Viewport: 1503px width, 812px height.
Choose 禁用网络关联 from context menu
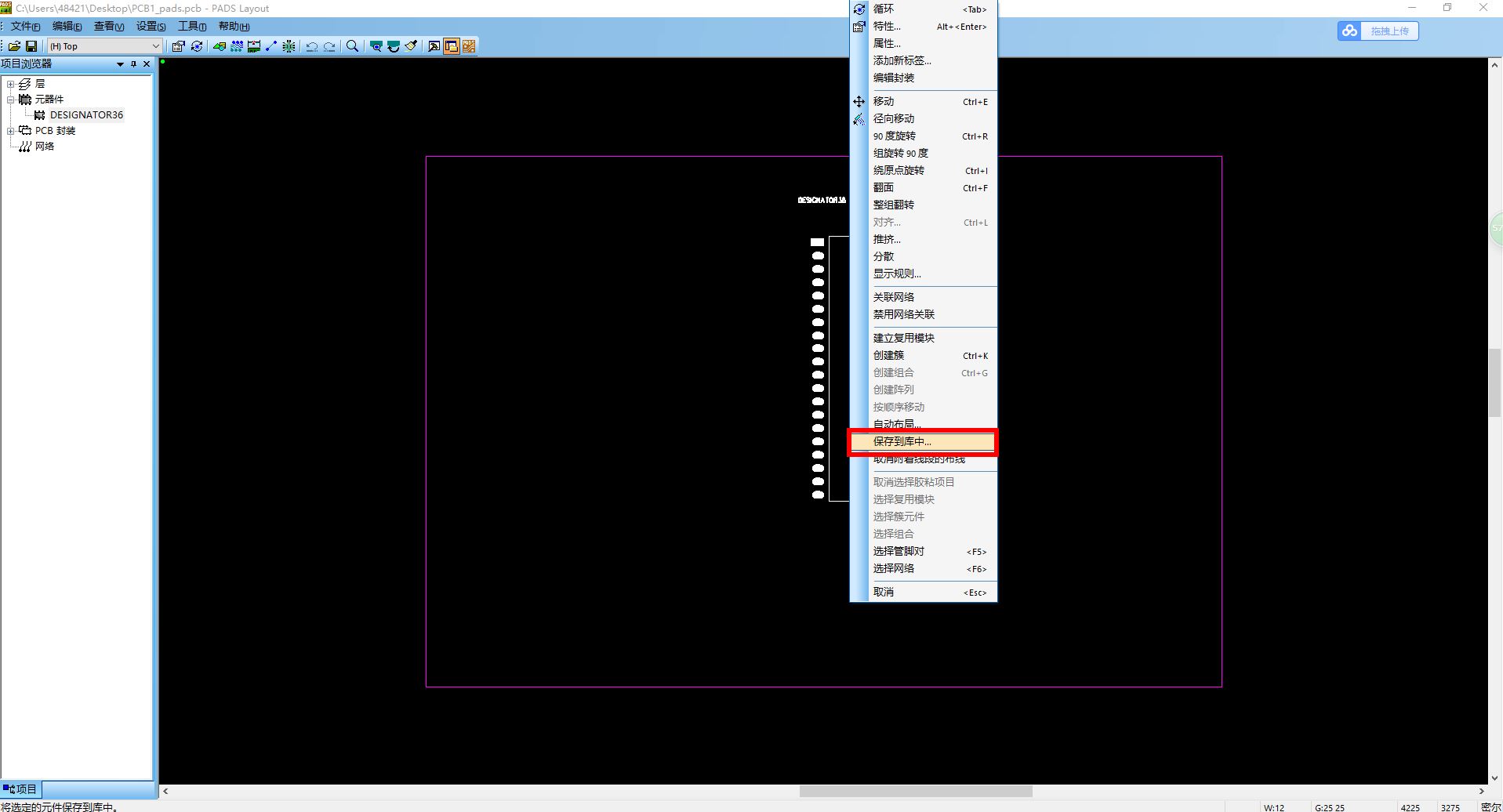coord(923,315)
